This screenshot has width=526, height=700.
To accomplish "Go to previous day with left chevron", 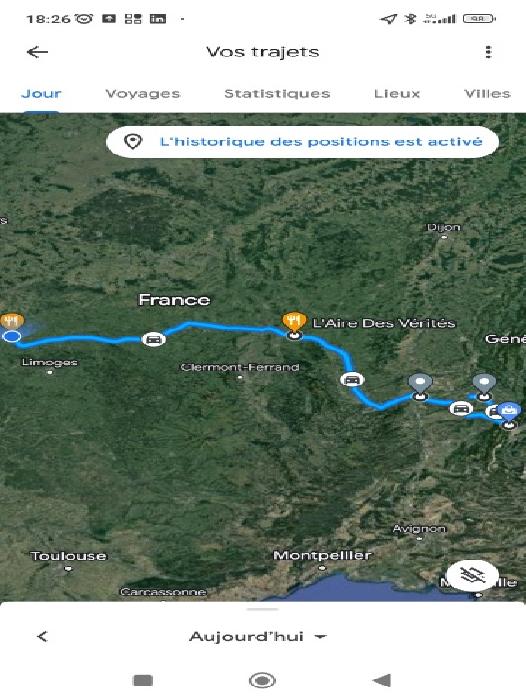I will 42,636.
